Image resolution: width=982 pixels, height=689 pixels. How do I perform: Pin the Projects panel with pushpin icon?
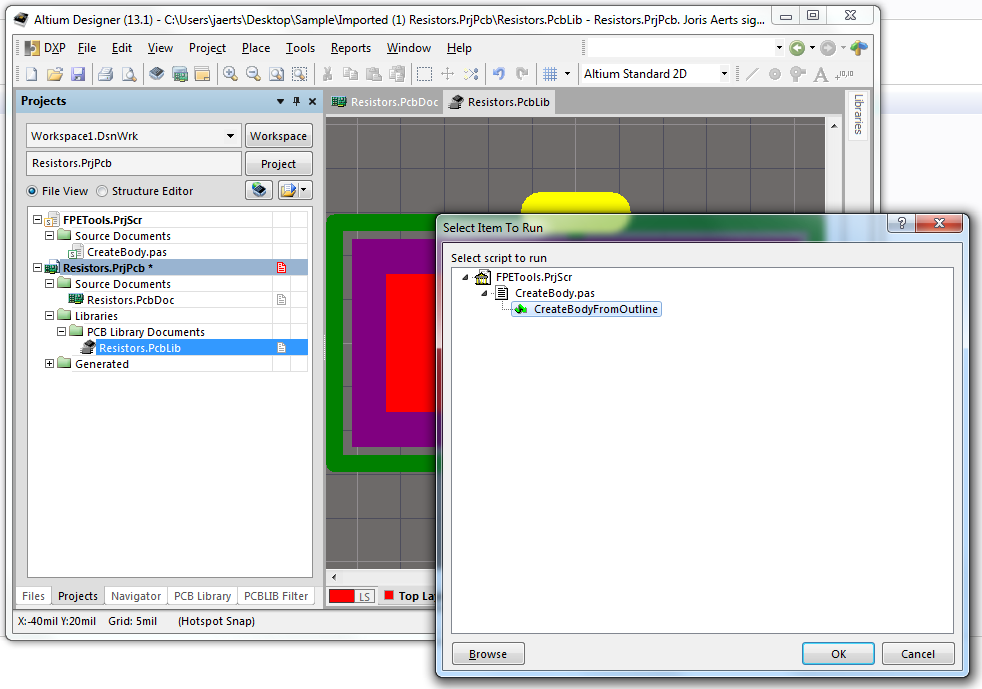click(x=296, y=101)
